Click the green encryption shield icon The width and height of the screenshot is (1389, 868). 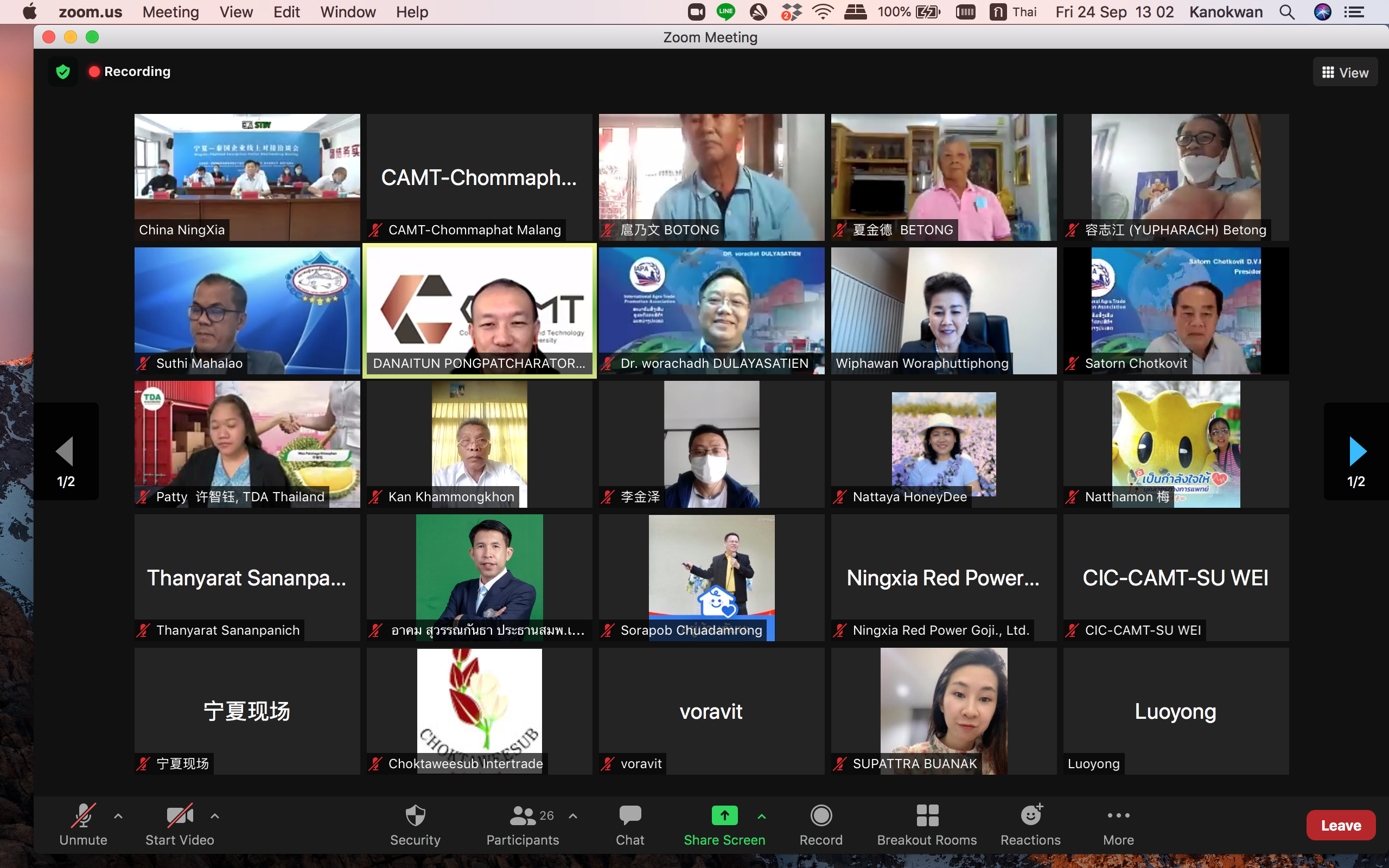click(63, 72)
